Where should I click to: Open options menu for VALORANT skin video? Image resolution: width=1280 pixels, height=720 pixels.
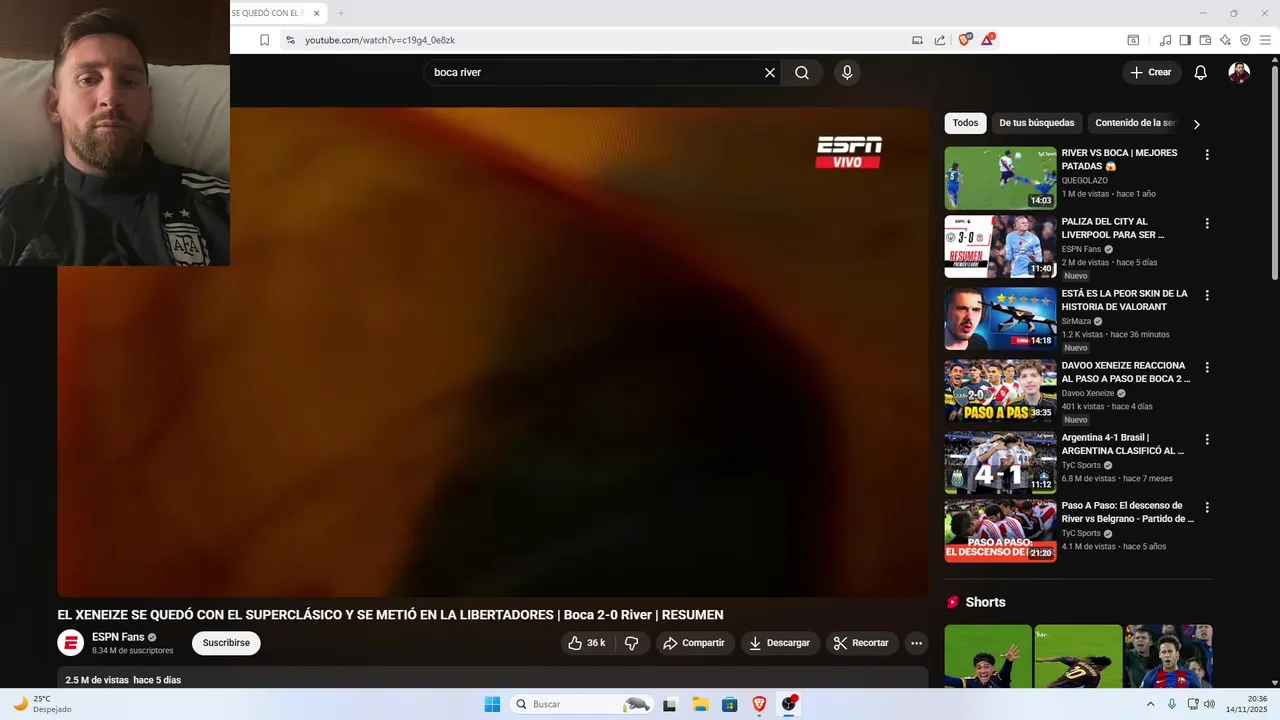pos(1207,295)
